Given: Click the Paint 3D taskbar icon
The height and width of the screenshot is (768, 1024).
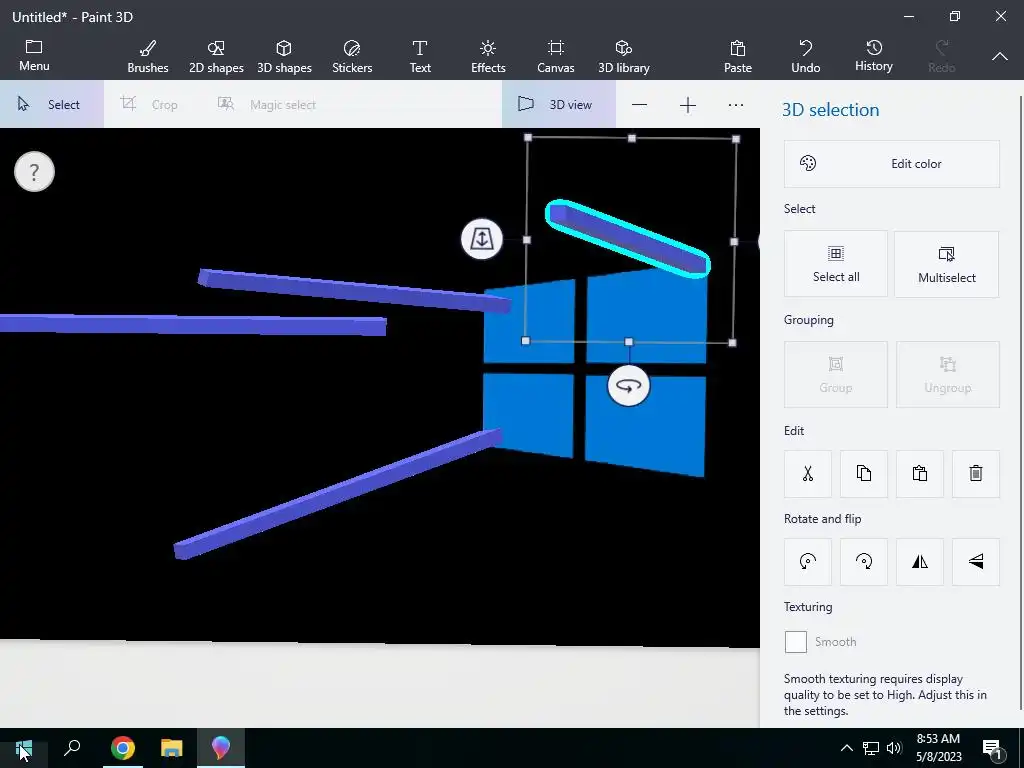Looking at the screenshot, I should tap(221, 748).
